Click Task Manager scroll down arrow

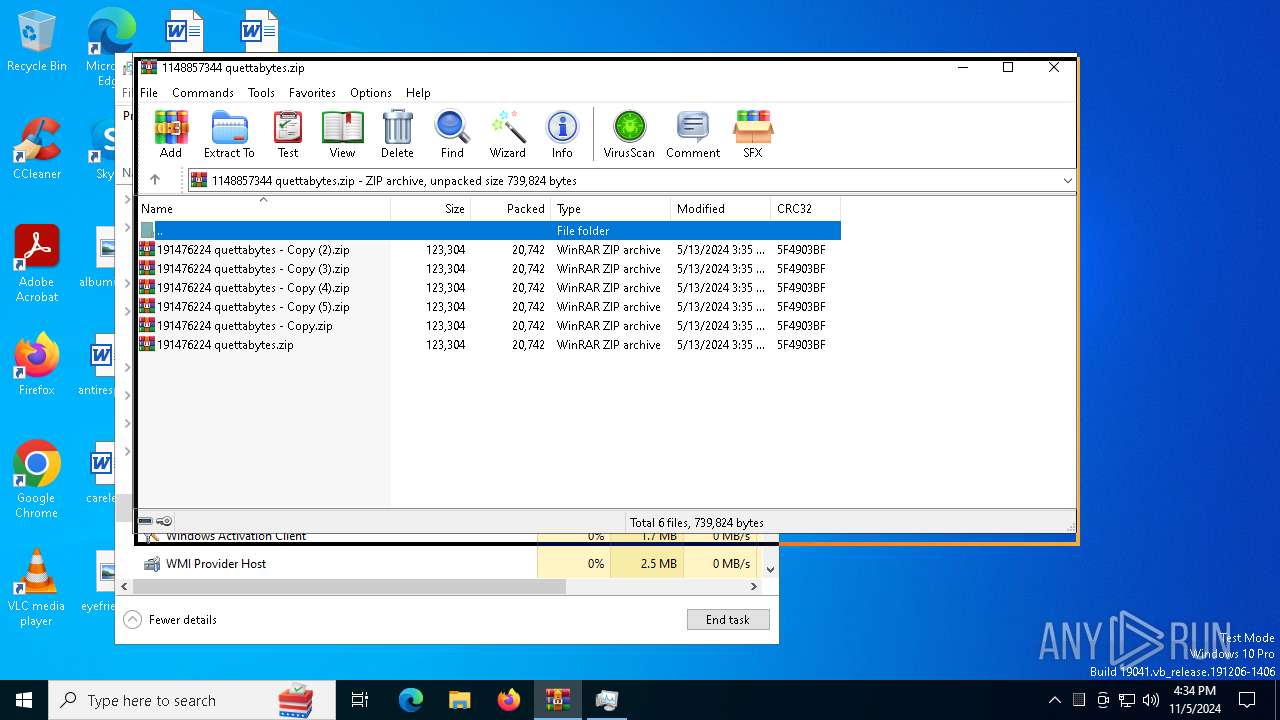(x=770, y=569)
